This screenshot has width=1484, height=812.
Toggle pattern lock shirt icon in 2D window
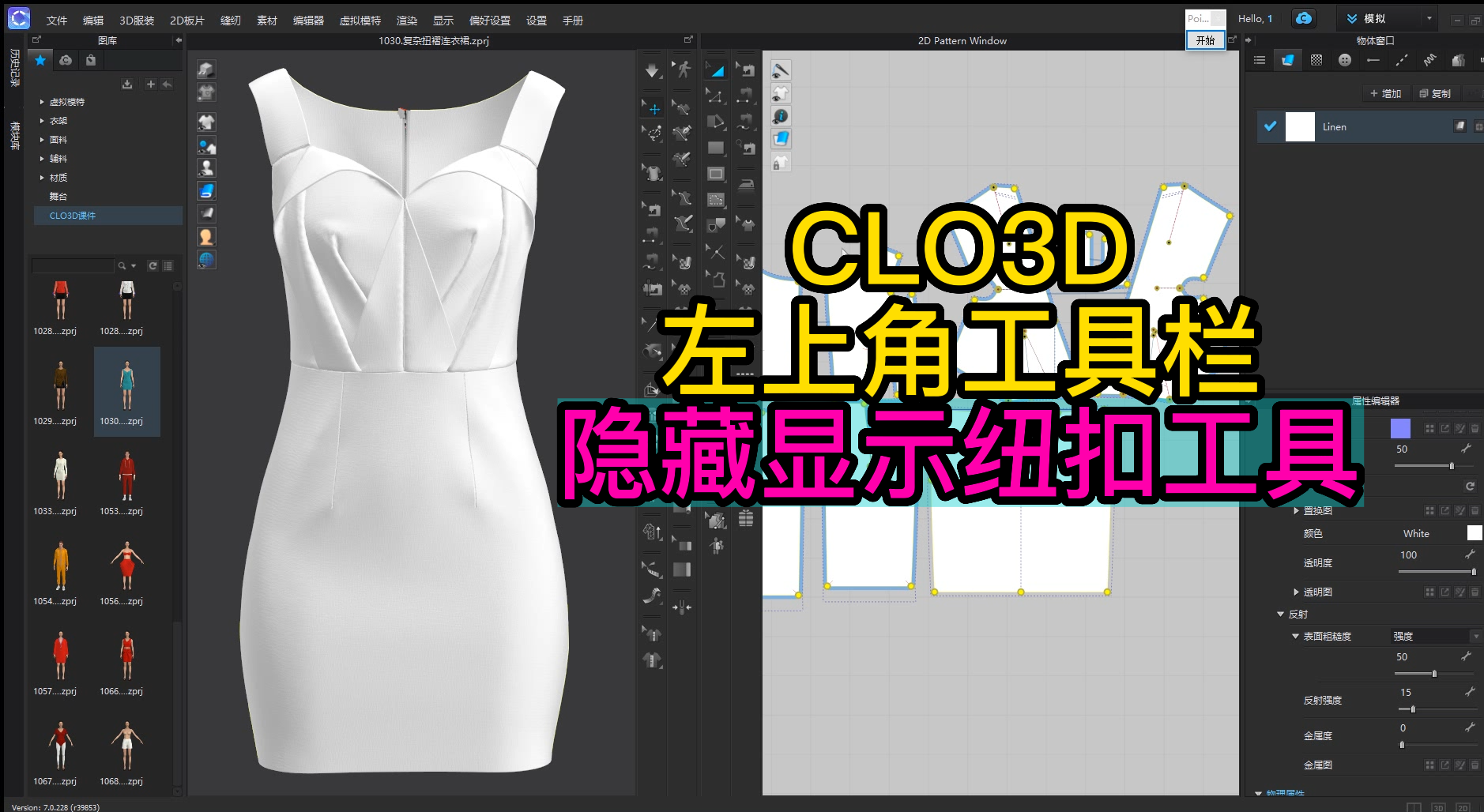click(781, 162)
